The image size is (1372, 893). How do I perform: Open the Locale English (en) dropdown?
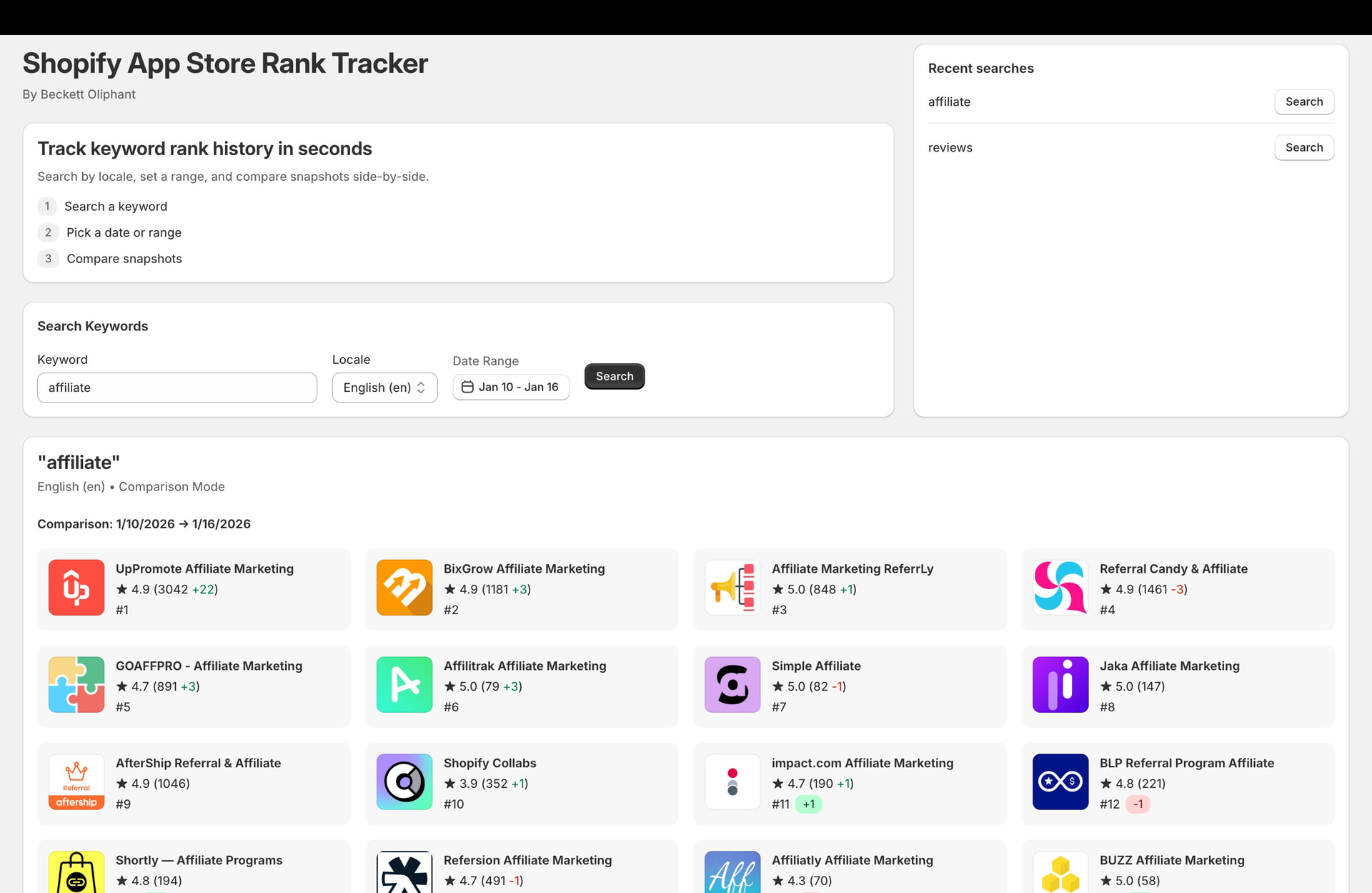(x=384, y=388)
